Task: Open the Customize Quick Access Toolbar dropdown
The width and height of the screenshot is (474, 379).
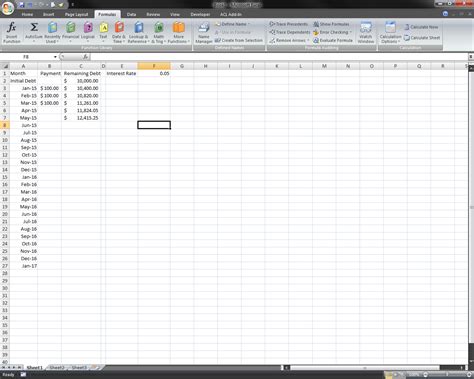Action: coord(73,5)
